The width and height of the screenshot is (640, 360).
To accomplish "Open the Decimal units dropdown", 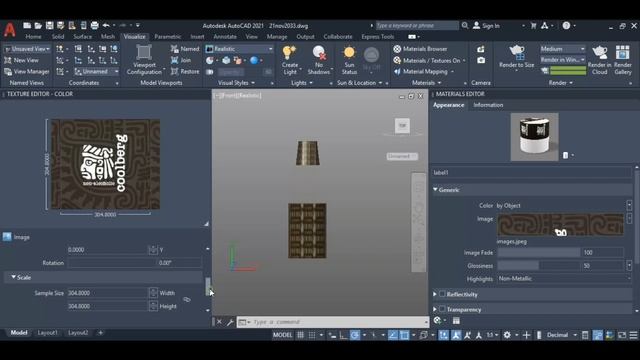I will pos(562,335).
